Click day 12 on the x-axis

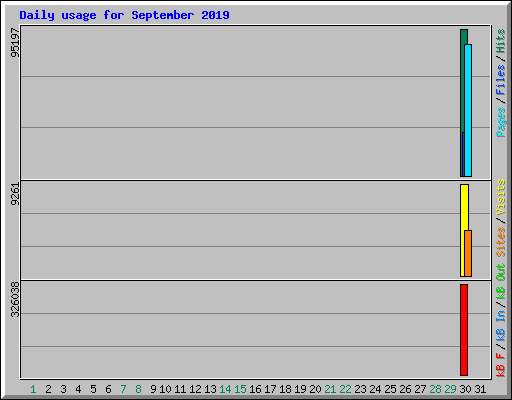[x=195, y=389]
